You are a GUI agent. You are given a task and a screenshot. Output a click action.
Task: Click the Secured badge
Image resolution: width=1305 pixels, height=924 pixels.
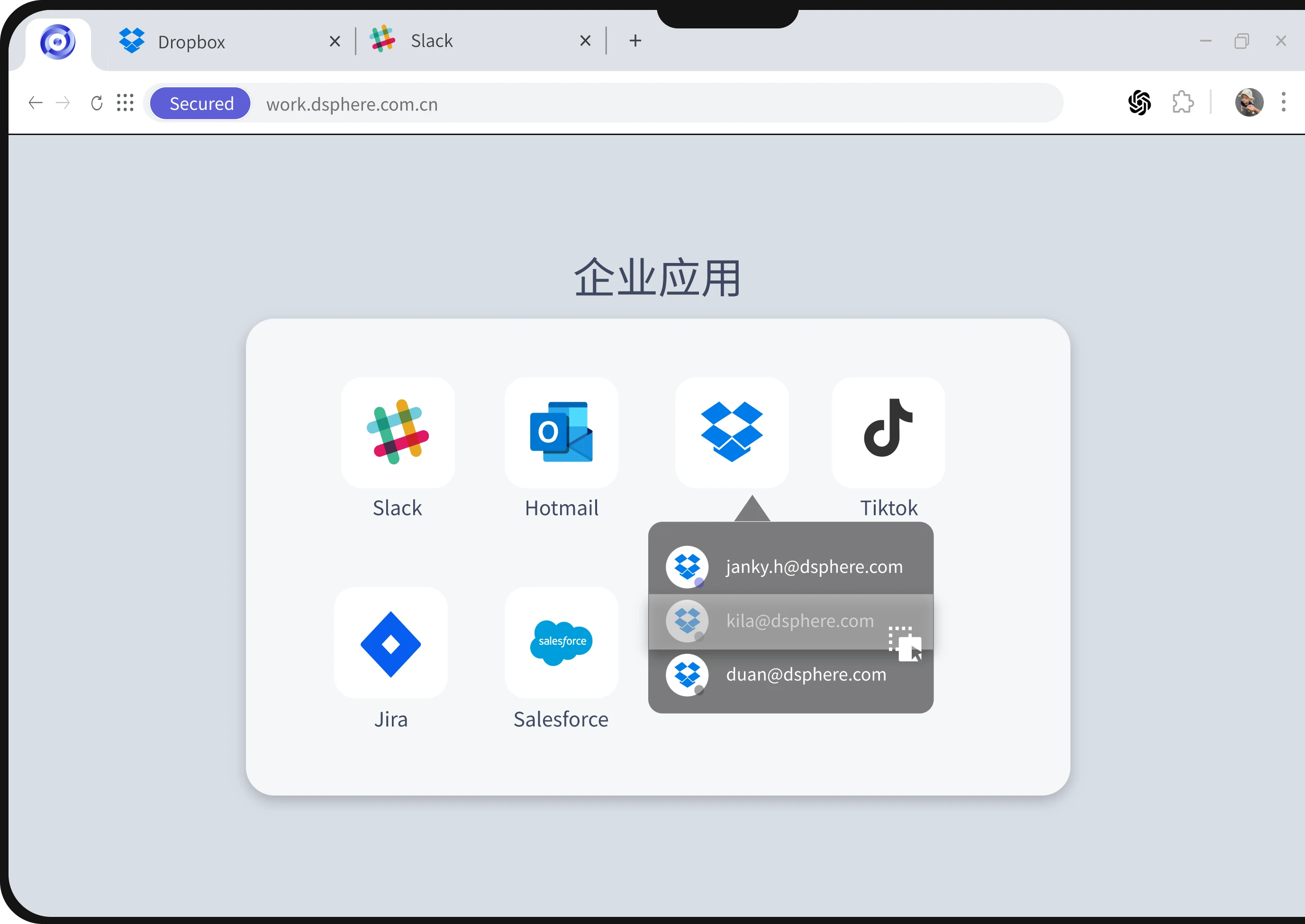click(201, 104)
